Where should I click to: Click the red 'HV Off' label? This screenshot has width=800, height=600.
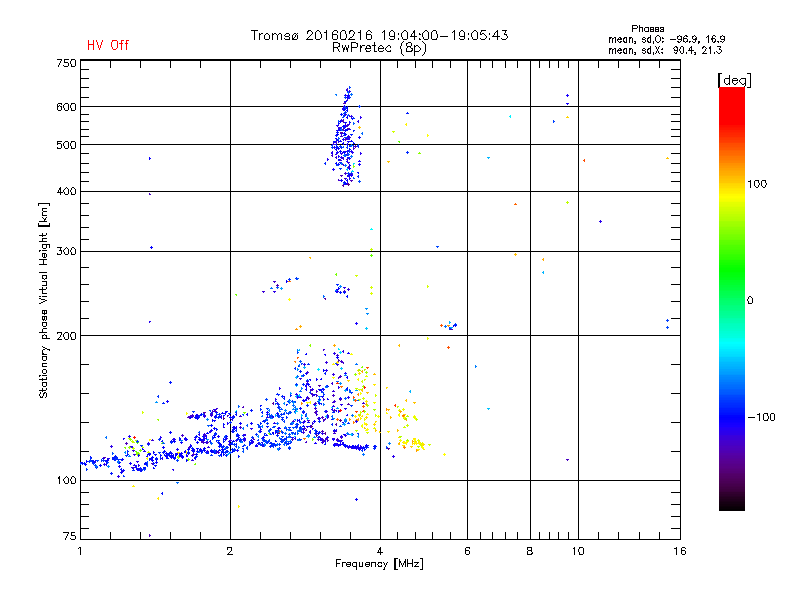click(108, 45)
